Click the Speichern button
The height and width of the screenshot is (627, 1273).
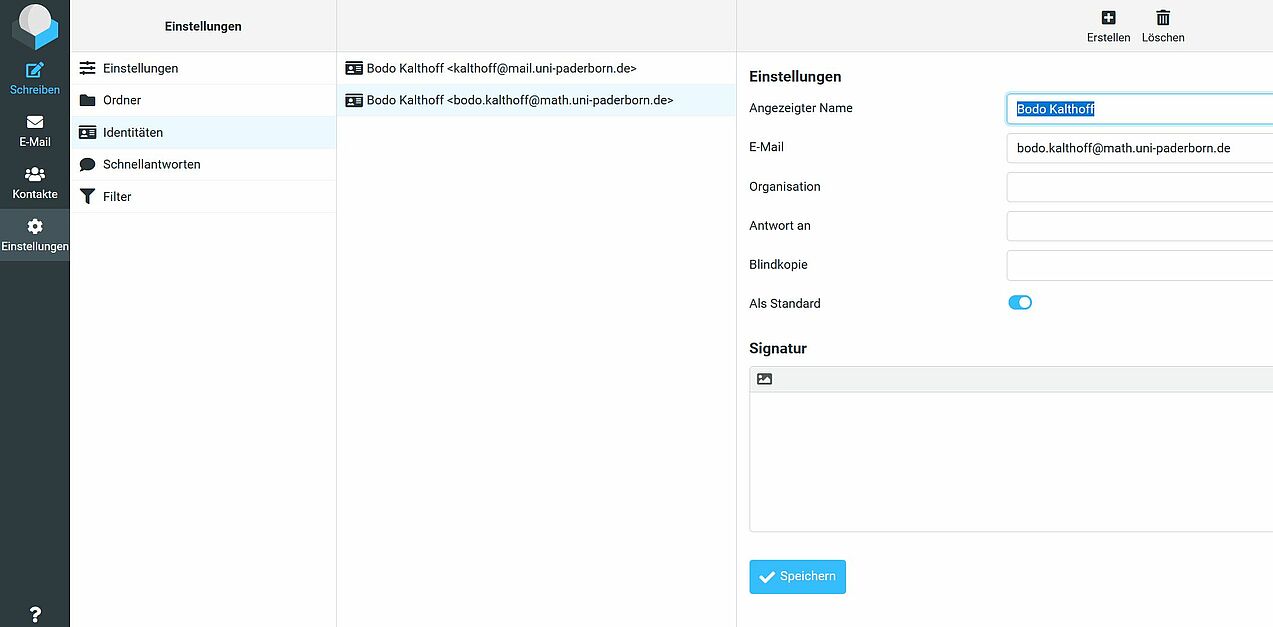point(797,577)
